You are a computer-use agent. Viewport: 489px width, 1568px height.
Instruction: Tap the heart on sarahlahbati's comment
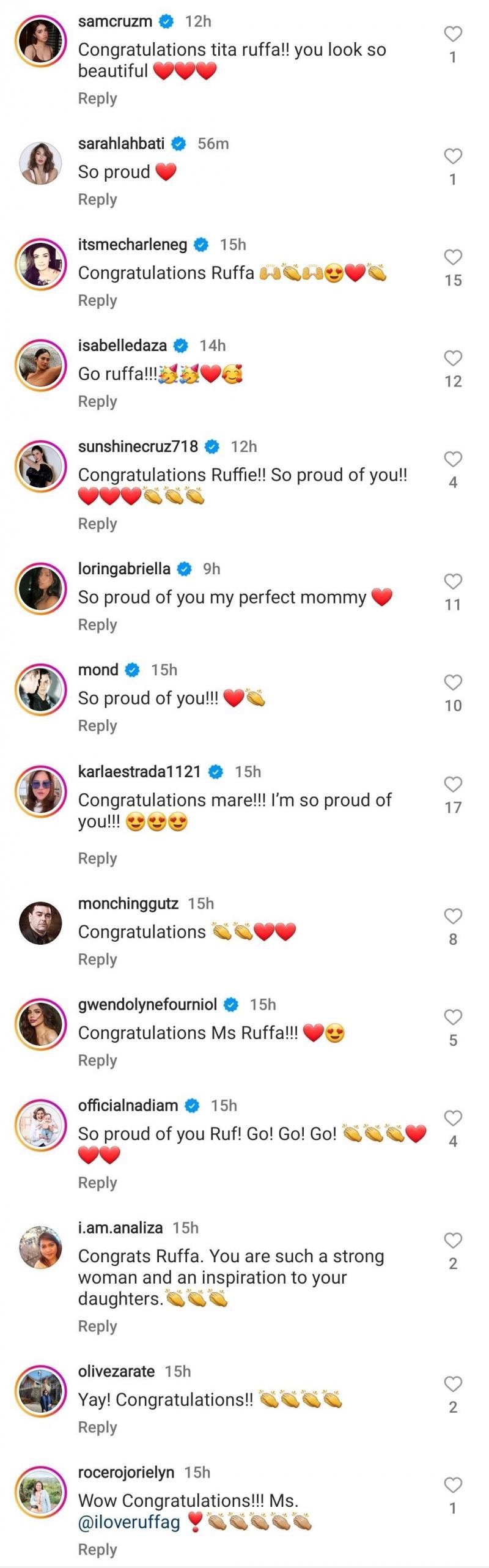click(452, 157)
